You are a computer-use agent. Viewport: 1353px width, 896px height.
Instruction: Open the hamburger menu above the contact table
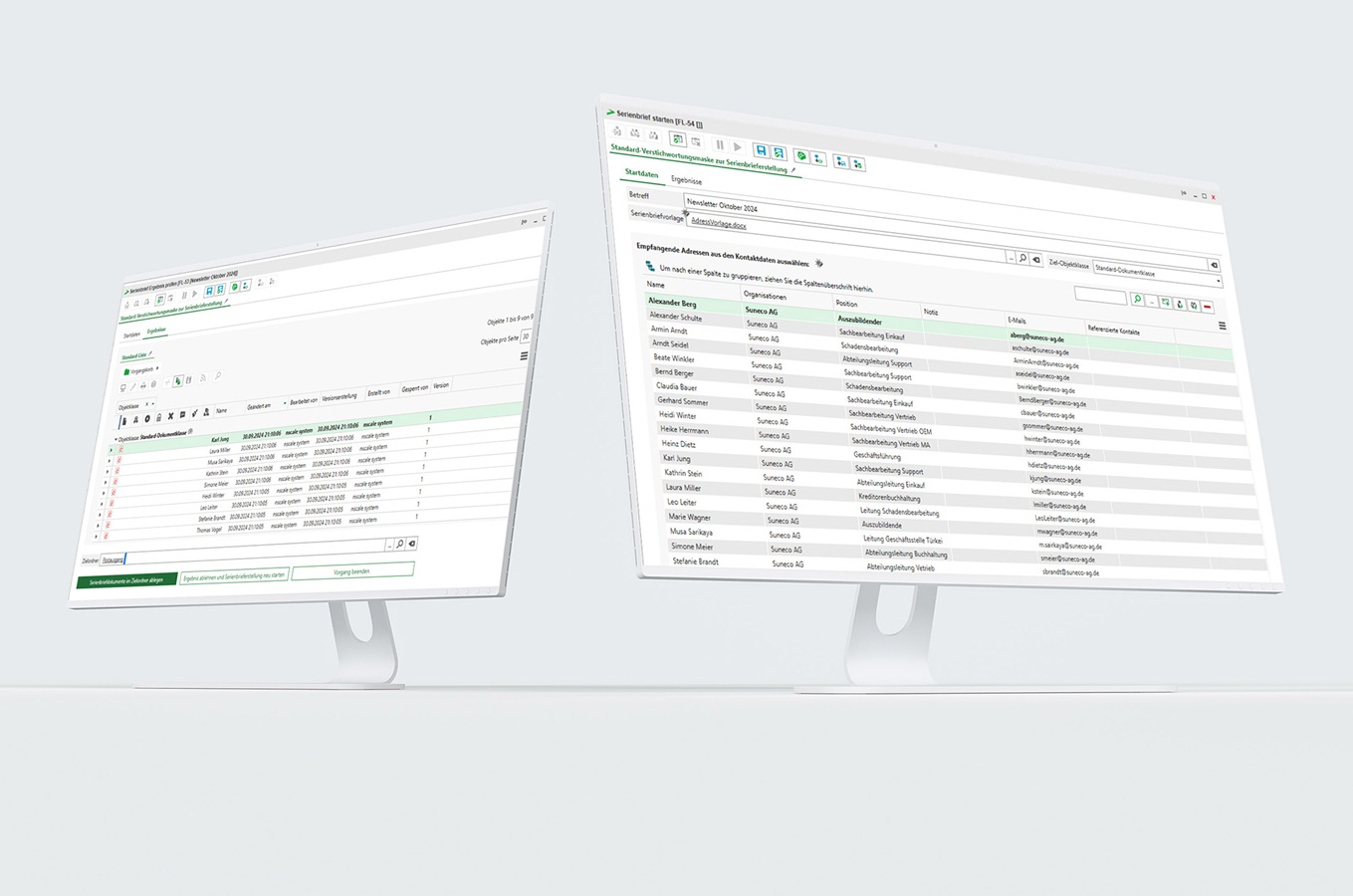tap(1223, 326)
